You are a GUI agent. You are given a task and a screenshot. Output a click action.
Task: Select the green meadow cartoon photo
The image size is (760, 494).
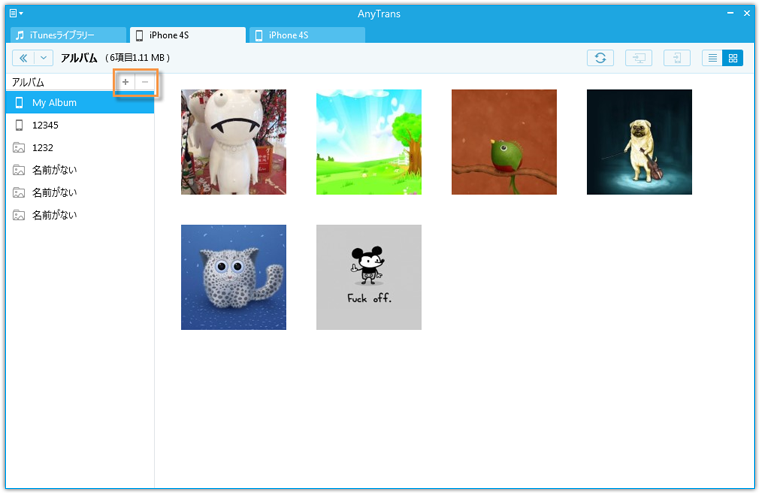(x=369, y=142)
